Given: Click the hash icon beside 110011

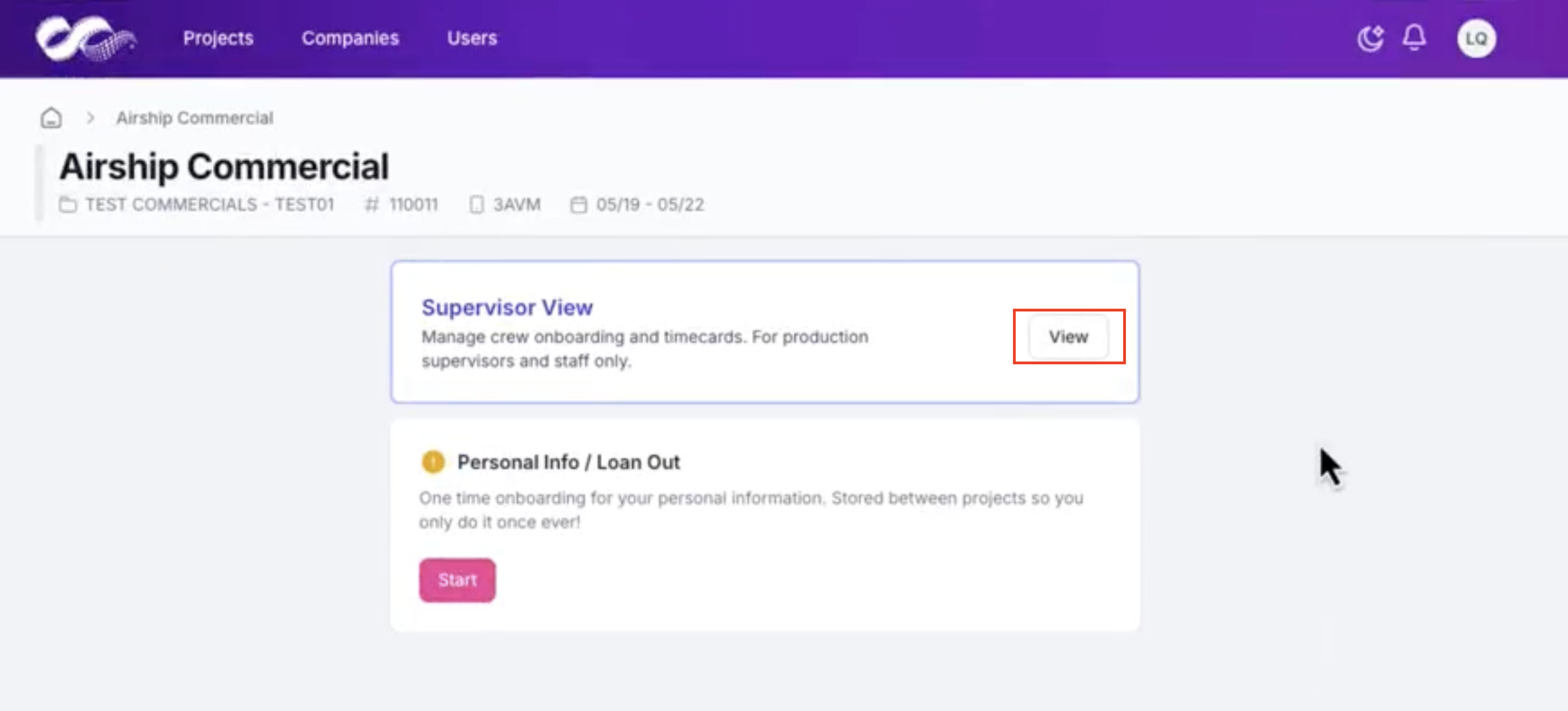Looking at the screenshot, I should [372, 204].
